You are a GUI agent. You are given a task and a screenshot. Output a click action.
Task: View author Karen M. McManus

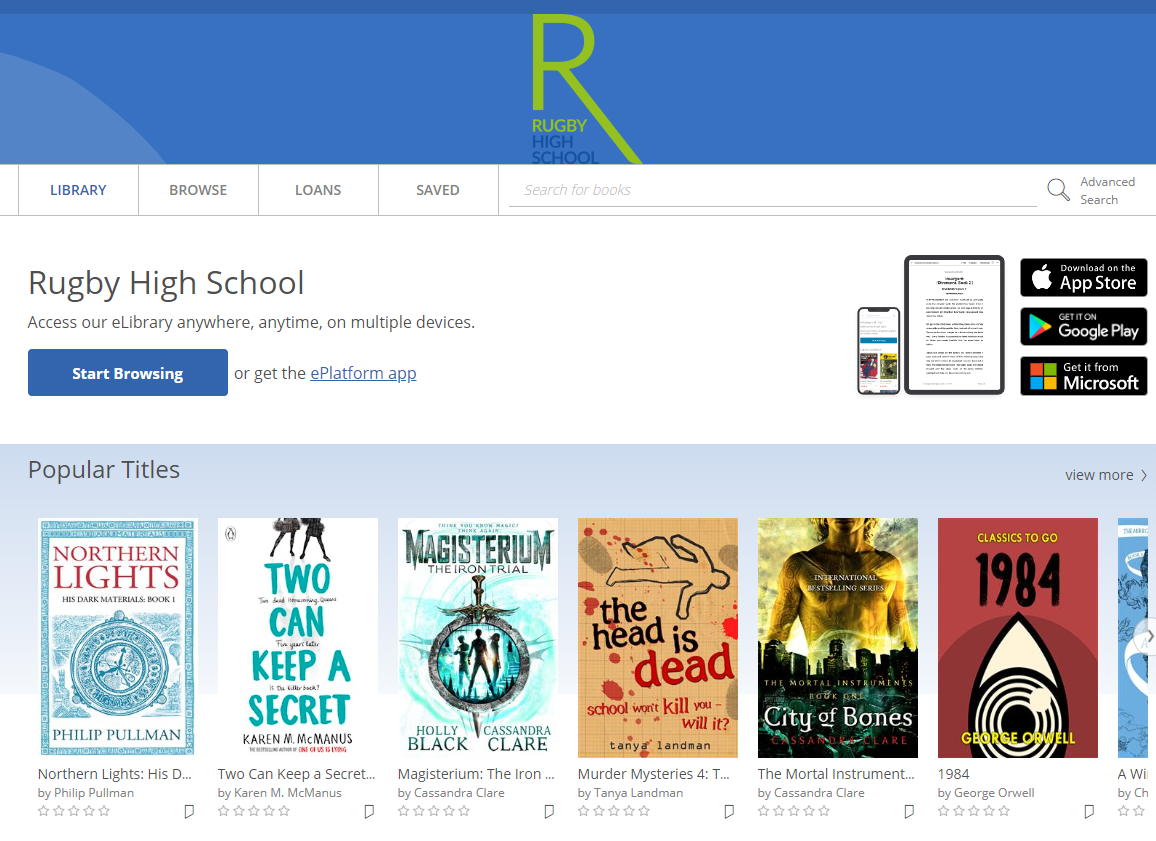pyautogui.click(x=288, y=793)
